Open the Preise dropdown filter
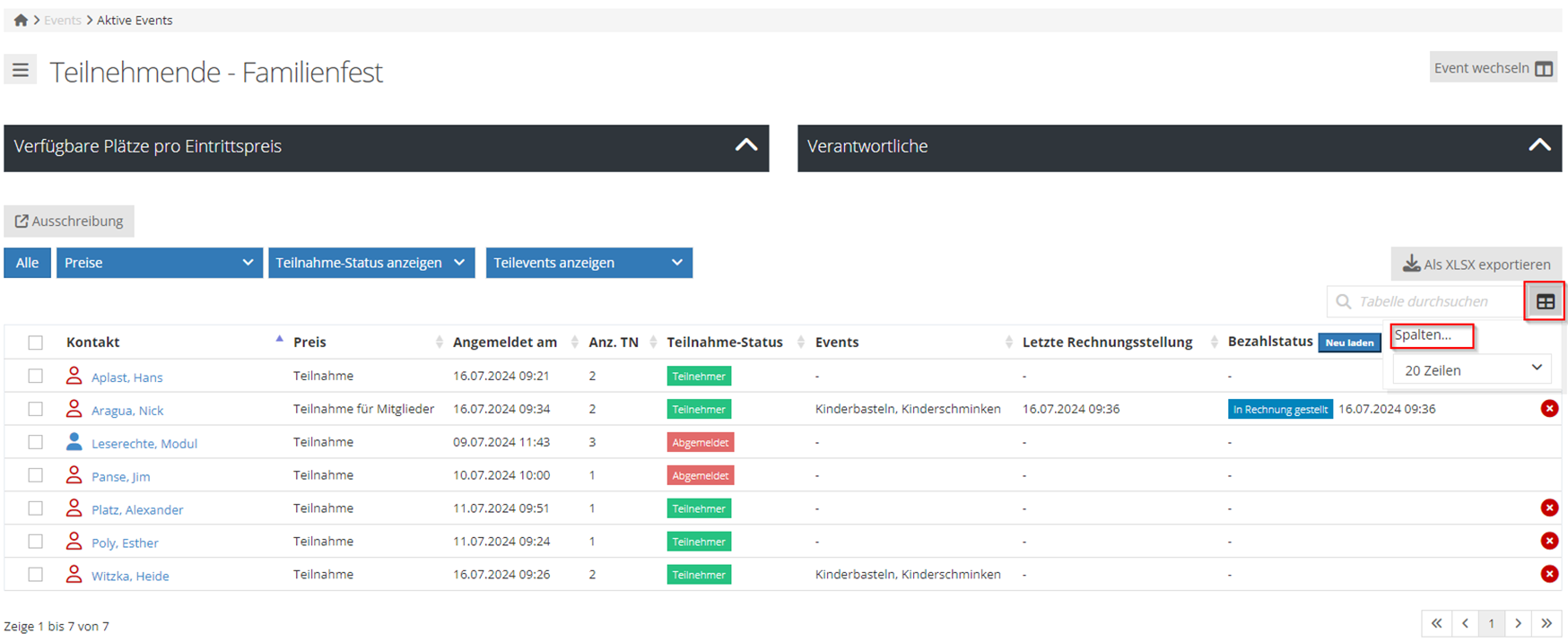This screenshot has height=642, width=1568. pyautogui.click(x=159, y=263)
